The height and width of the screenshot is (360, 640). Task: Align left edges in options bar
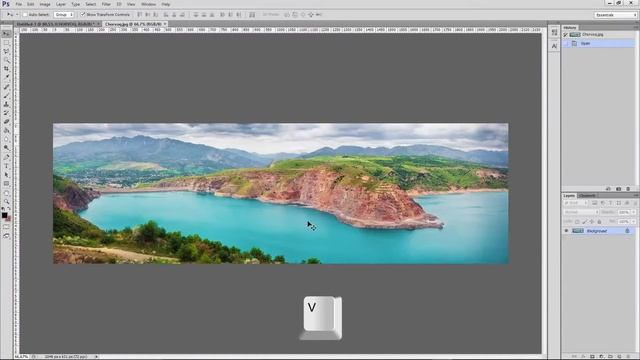point(166,15)
